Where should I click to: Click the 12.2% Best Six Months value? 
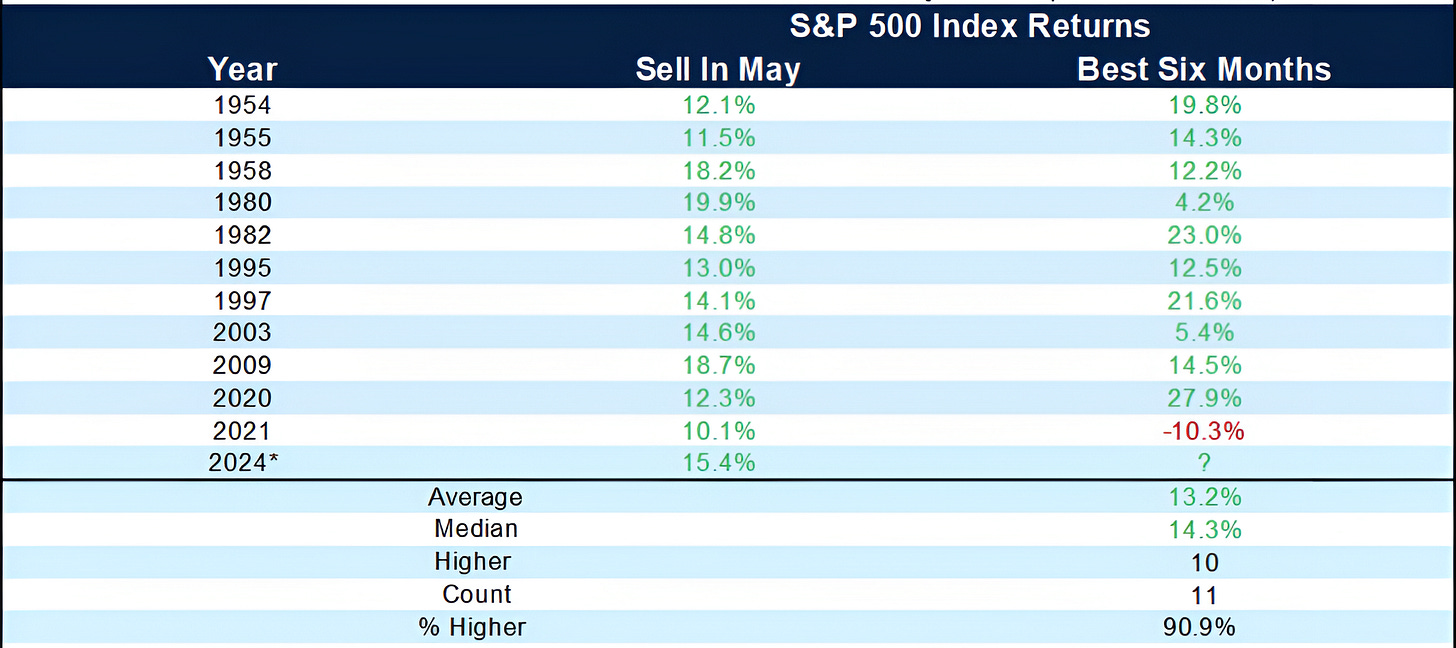[1205, 170]
